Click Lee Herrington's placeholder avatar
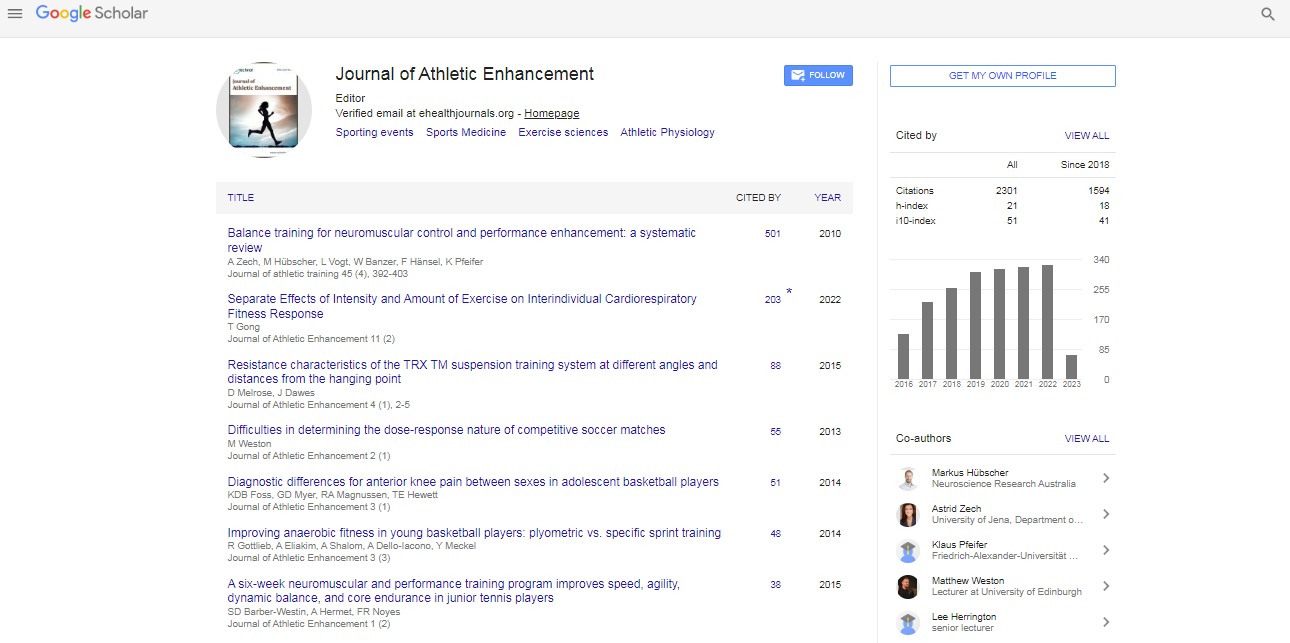Image resolution: width=1290 pixels, height=643 pixels. 908,622
